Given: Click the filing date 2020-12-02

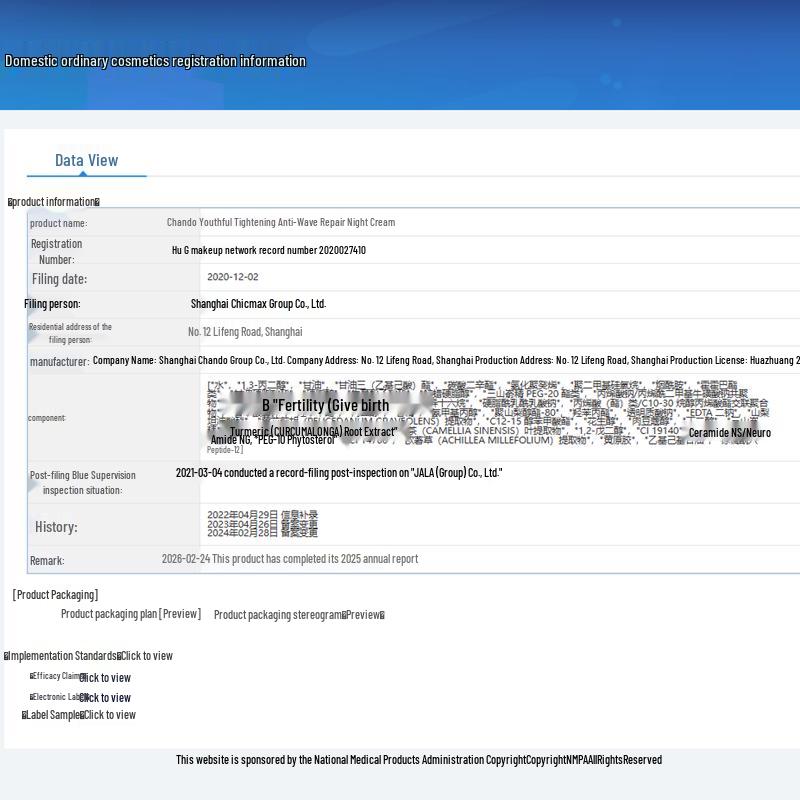Looking at the screenshot, I should pyautogui.click(x=233, y=277).
